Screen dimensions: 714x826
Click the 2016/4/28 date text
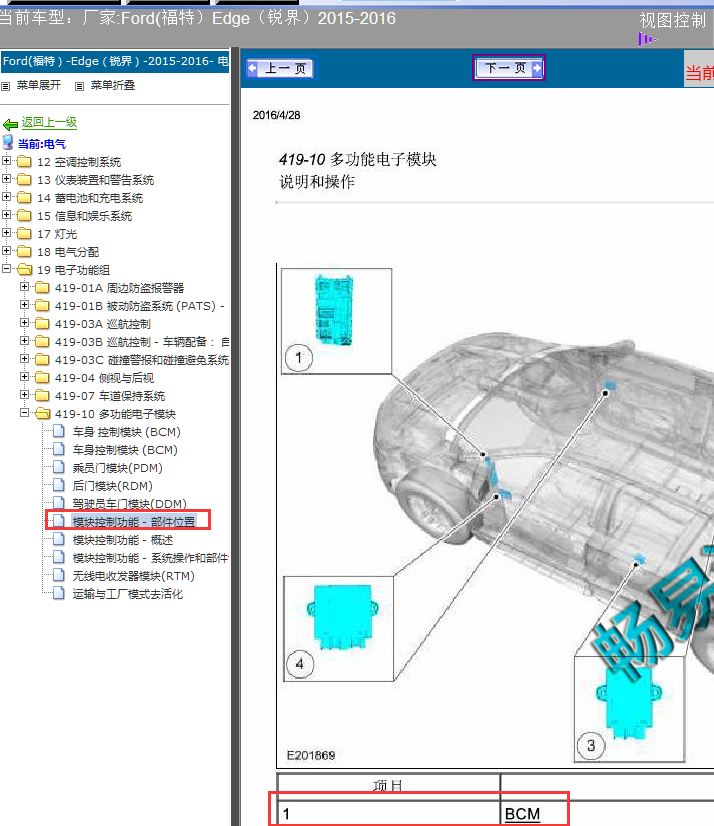(276, 115)
